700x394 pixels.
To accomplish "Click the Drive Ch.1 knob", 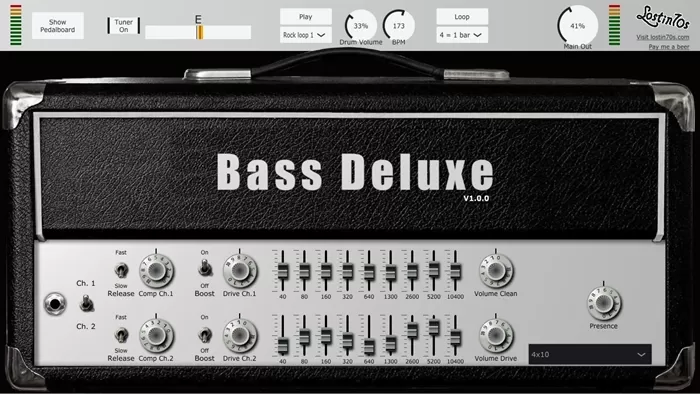I will coord(240,271).
